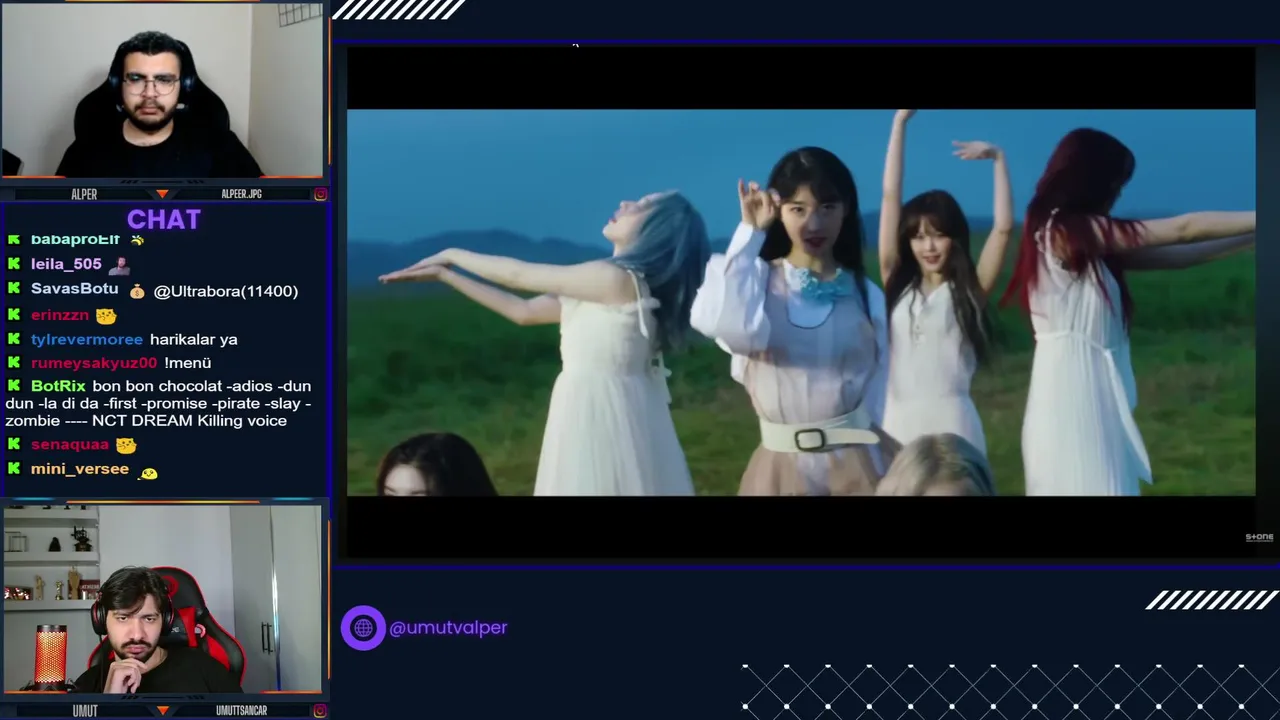1280x720 pixels.
Task: Click the Kick badge beside tylrevermoree
Action: 14,339
